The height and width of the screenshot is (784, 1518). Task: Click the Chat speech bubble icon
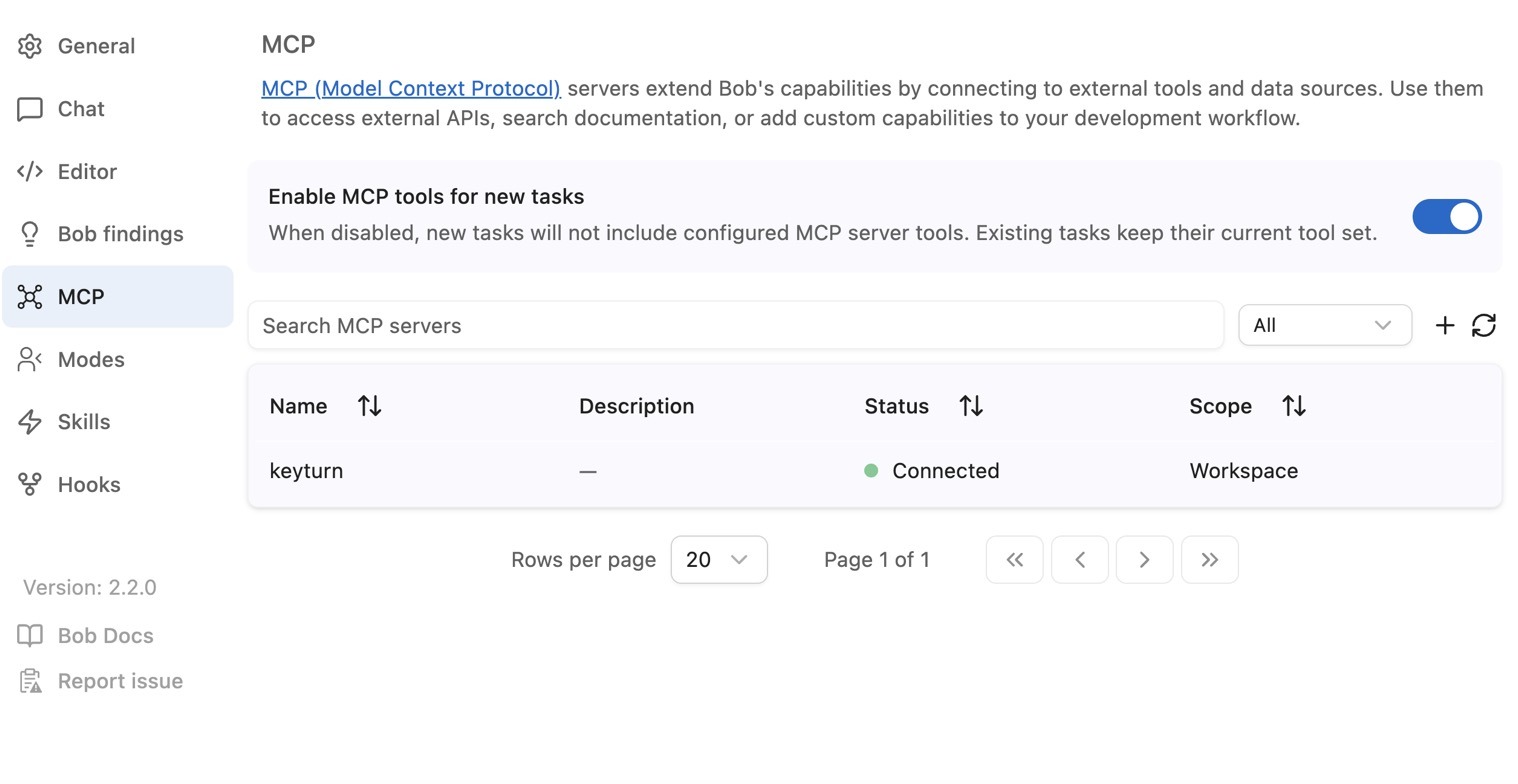pos(30,109)
